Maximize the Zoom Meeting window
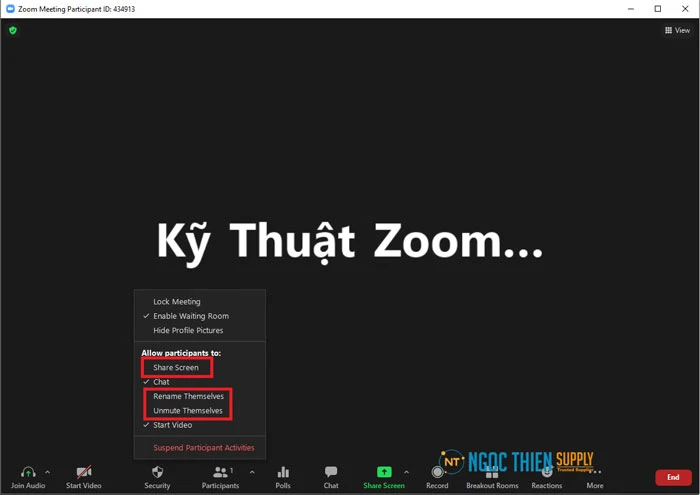700x495 pixels. [x=658, y=8]
